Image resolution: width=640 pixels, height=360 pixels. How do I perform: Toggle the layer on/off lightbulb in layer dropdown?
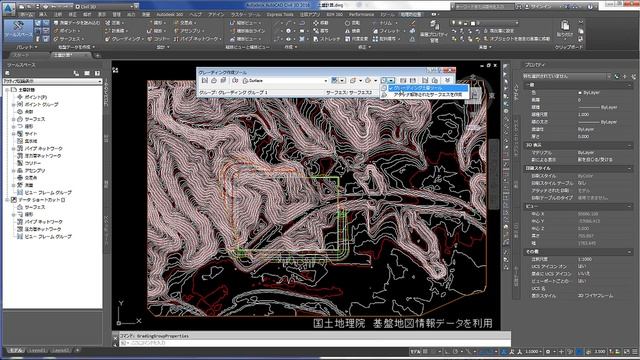point(453,23)
